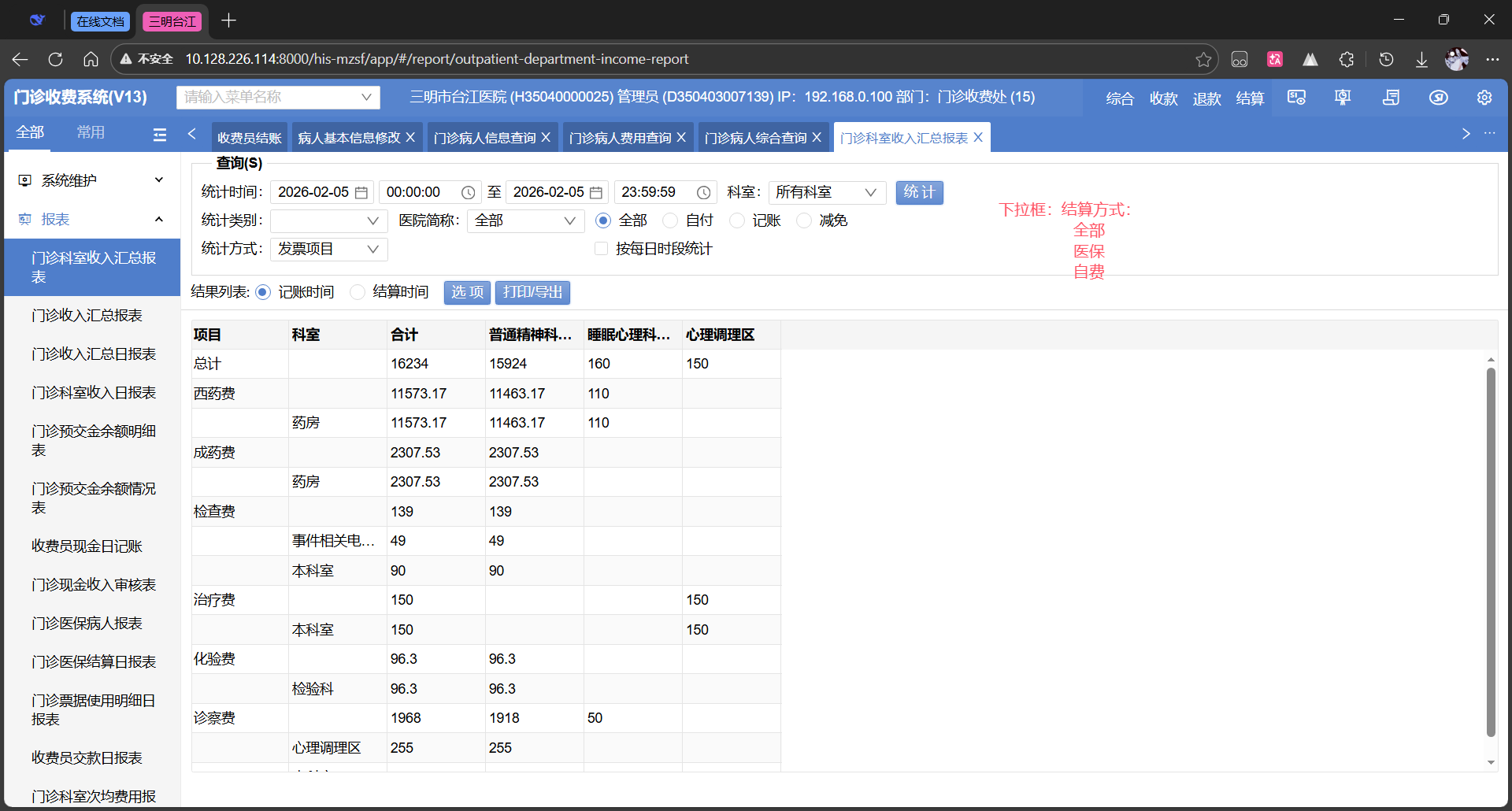This screenshot has width=1512, height=811.
Task: Open the end time clock picker icon
Action: point(703,193)
